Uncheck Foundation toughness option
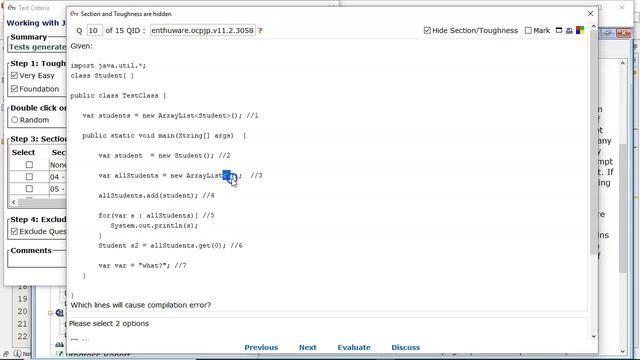This screenshot has height=360, width=640. [15, 89]
